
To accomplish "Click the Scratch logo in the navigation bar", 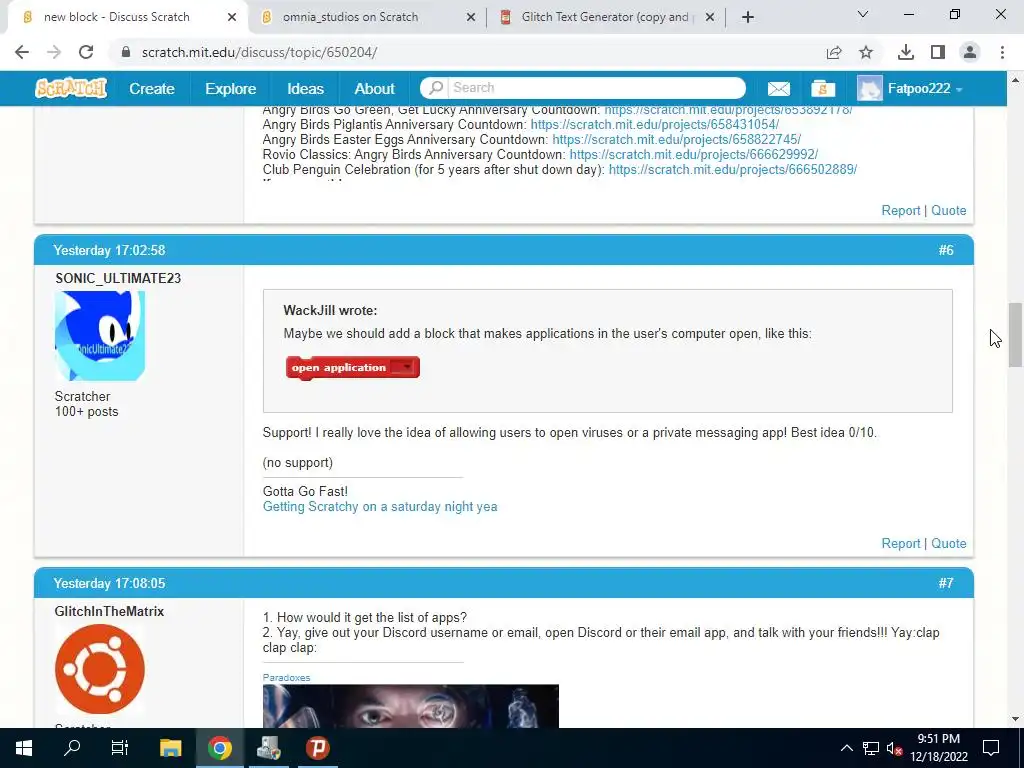I will coord(71,88).
